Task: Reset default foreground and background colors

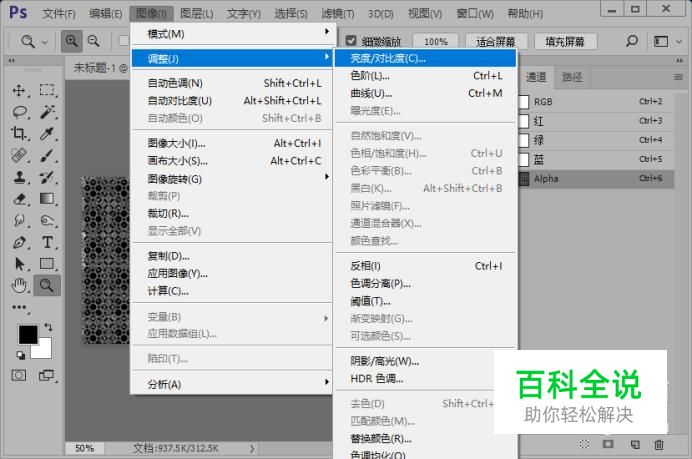Action: pyautogui.click(x=21, y=355)
